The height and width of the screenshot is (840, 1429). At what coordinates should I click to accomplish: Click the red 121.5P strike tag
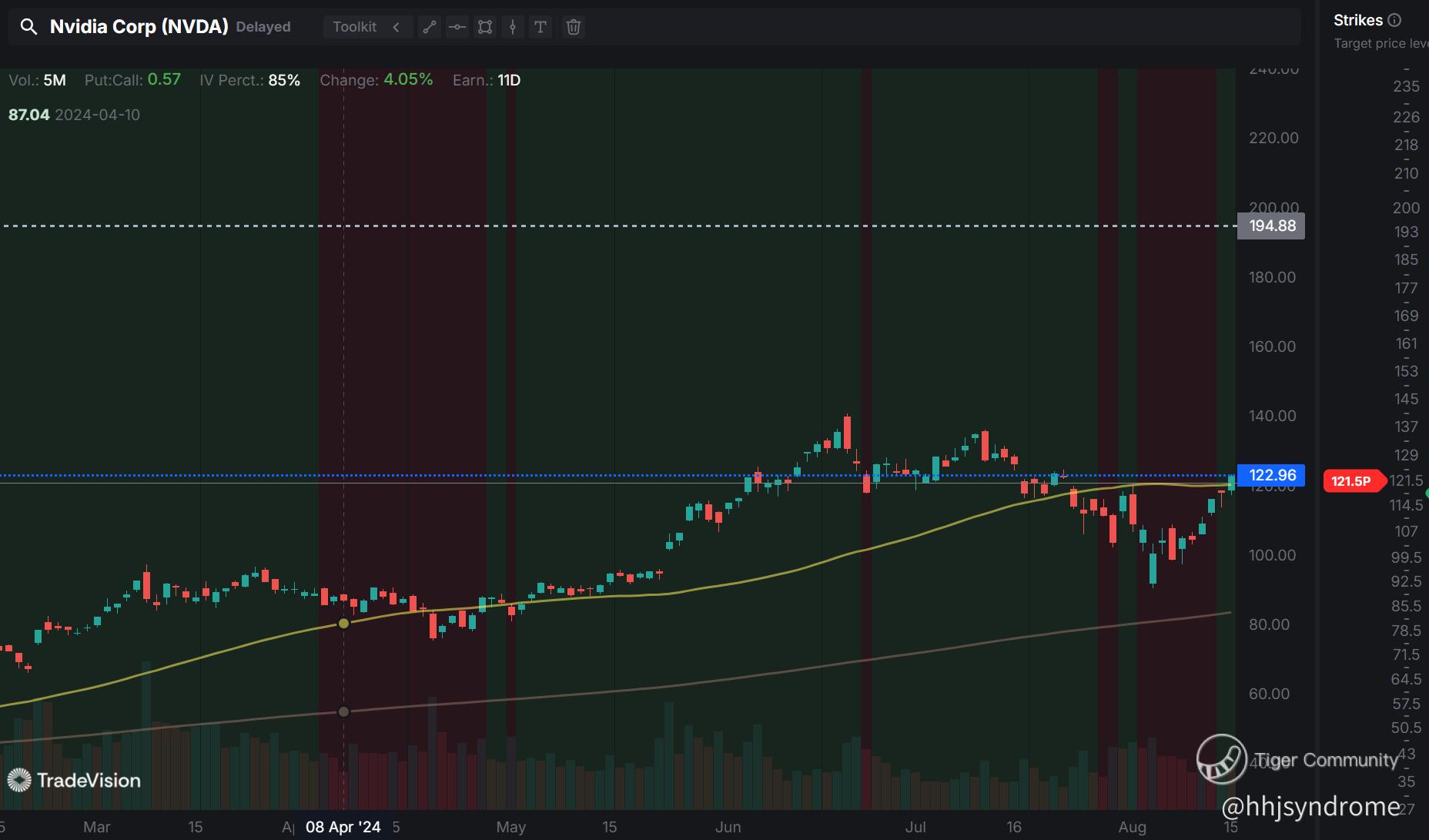tap(1354, 481)
